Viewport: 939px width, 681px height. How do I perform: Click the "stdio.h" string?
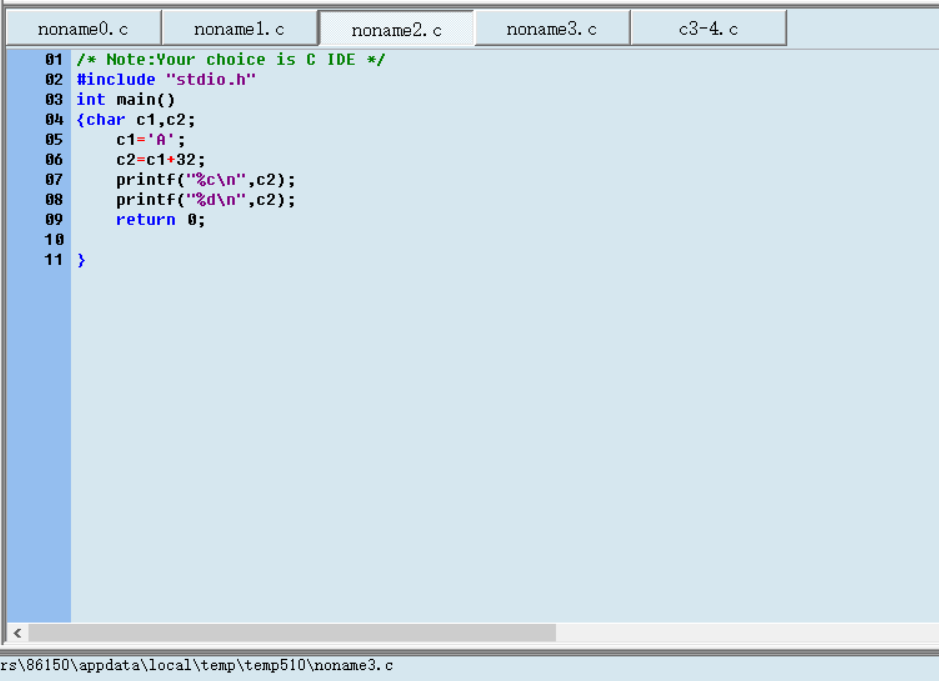tap(211, 79)
